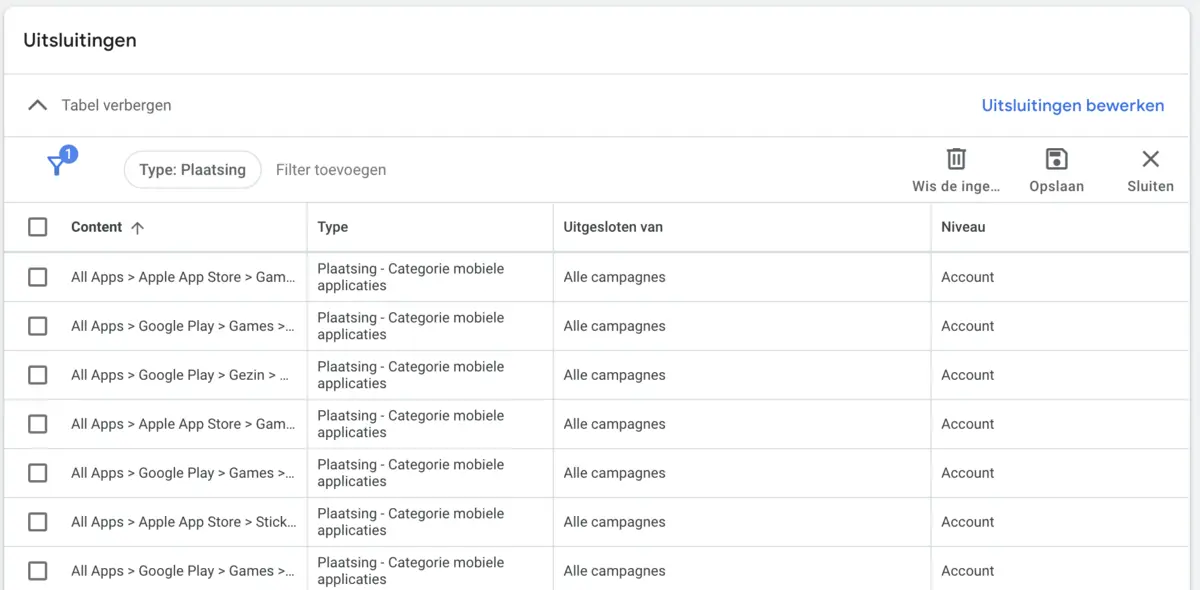Sort by the Content column header
This screenshot has width=1200, height=590.
coord(97,227)
